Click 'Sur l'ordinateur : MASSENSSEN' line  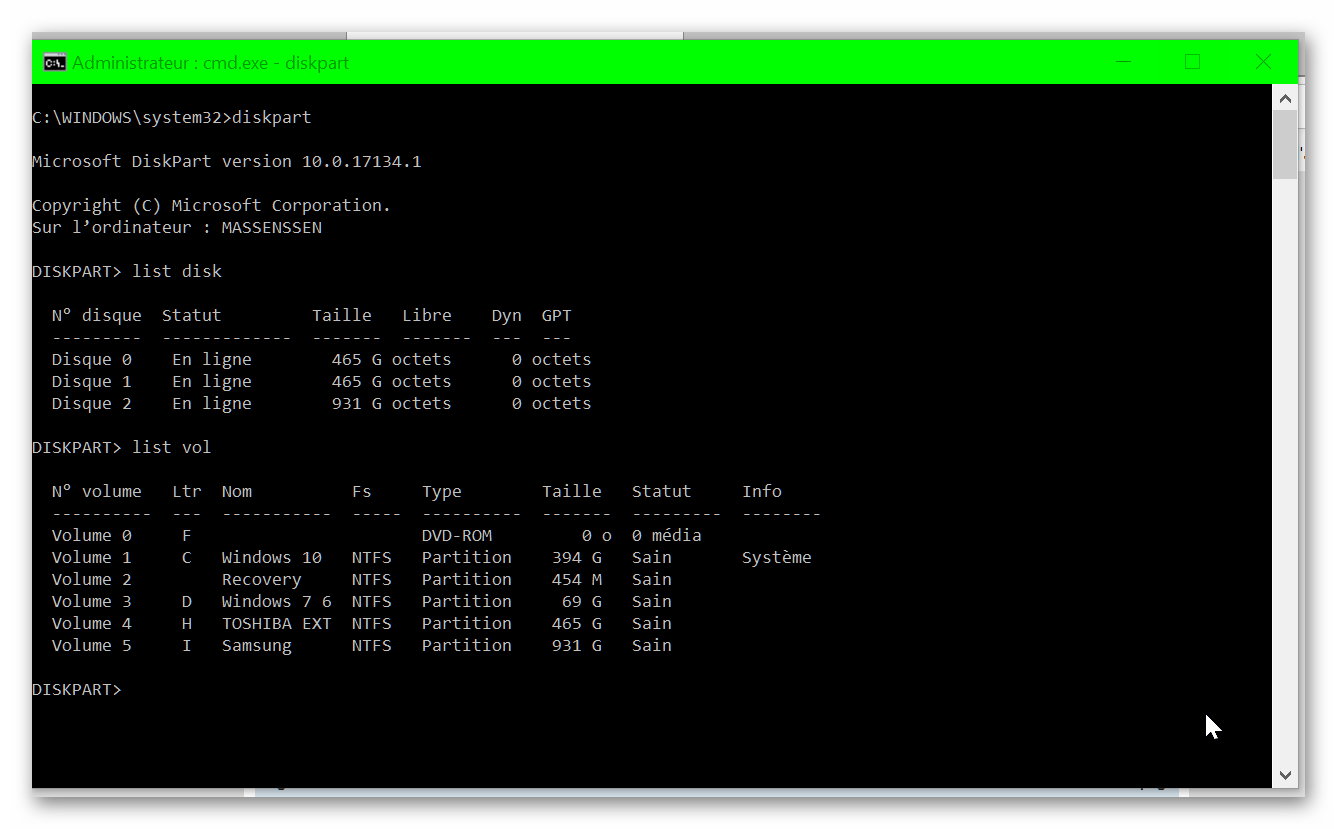tap(177, 228)
